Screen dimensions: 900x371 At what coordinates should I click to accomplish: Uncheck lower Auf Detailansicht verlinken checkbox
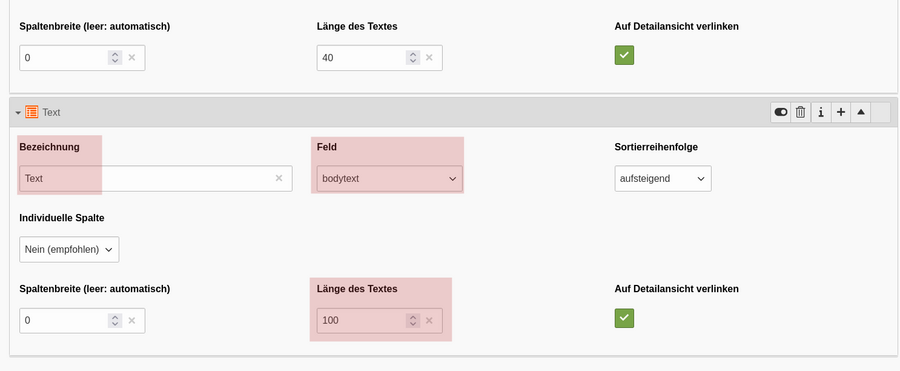pos(624,318)
